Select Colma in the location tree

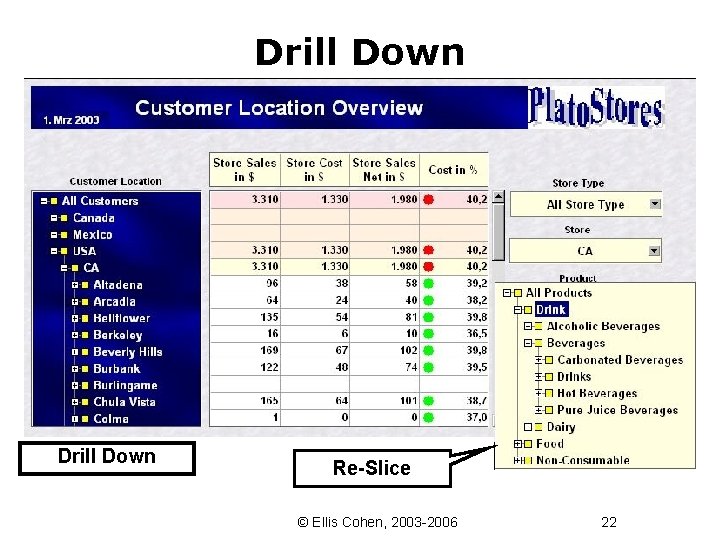point(111,419)
